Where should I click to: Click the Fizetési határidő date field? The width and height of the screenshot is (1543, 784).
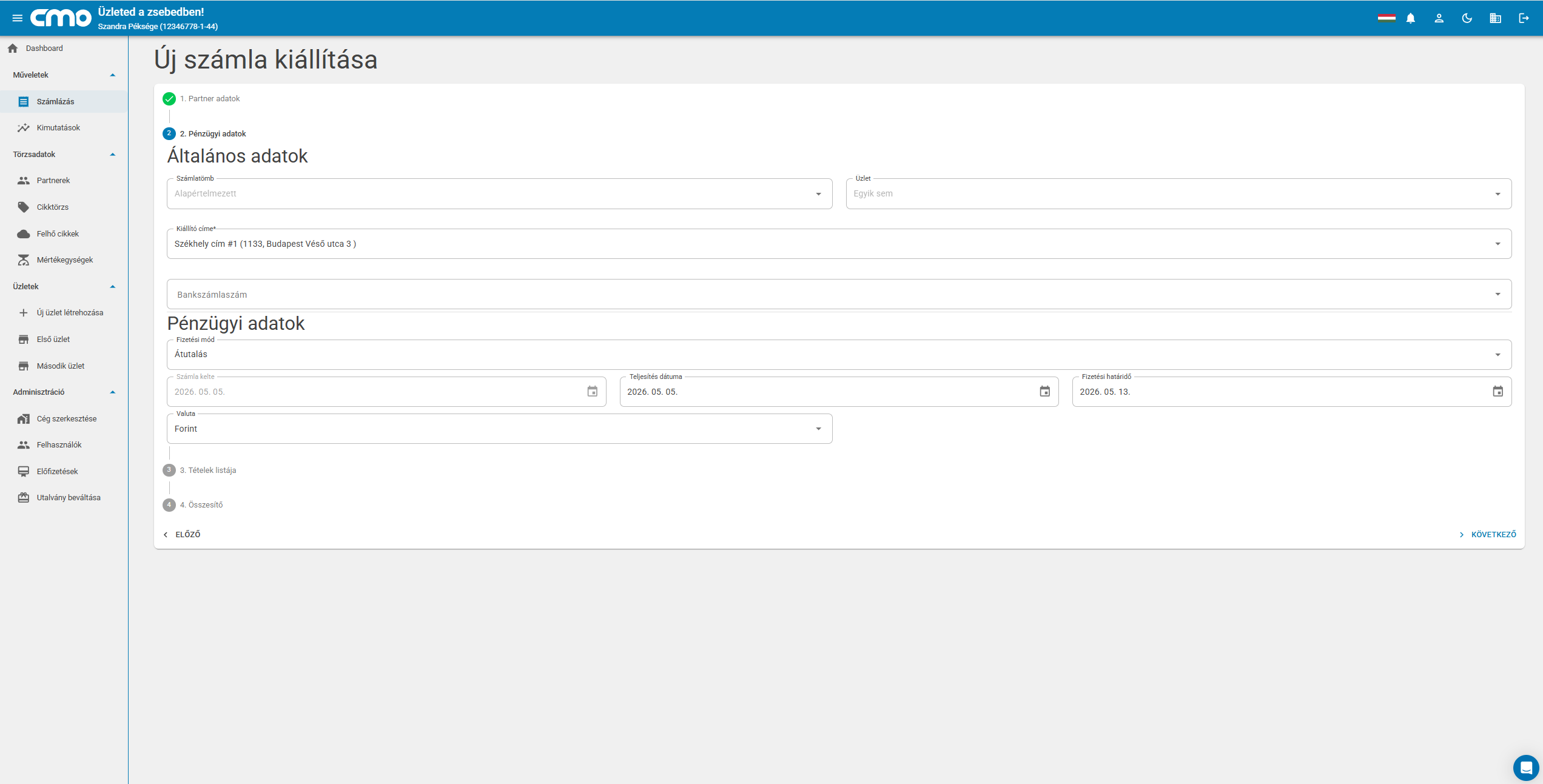(1292, 392)
